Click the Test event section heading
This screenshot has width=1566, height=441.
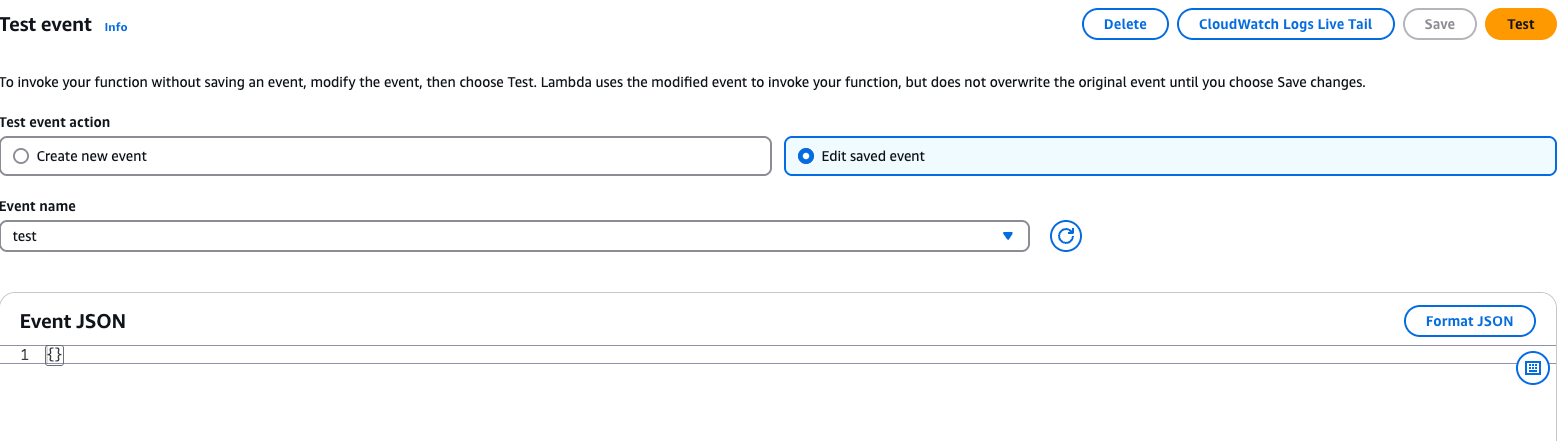pyautogui.click(x=46, y=25)
